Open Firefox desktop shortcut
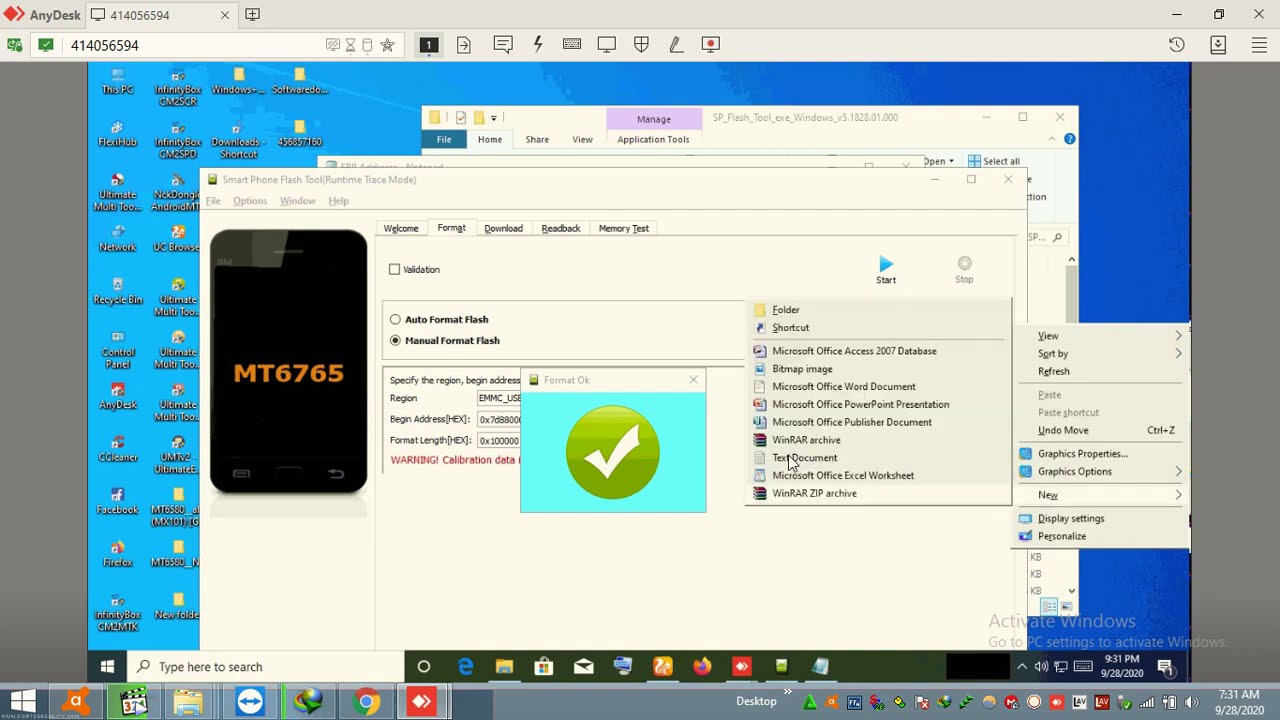The width and height of the screenshot is (1280, 720). [x=118, y=554]
